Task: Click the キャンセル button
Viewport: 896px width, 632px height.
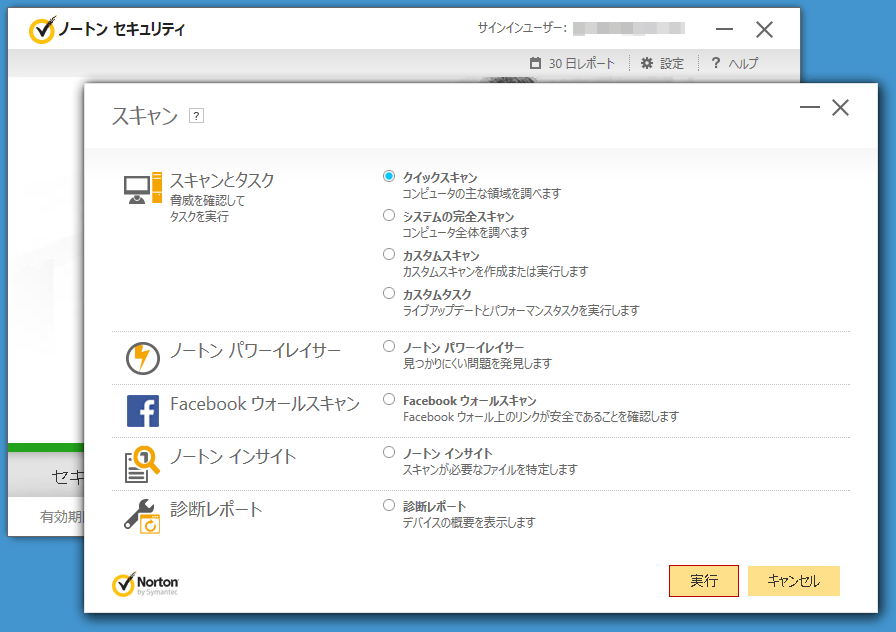Action: coord(794,581)
